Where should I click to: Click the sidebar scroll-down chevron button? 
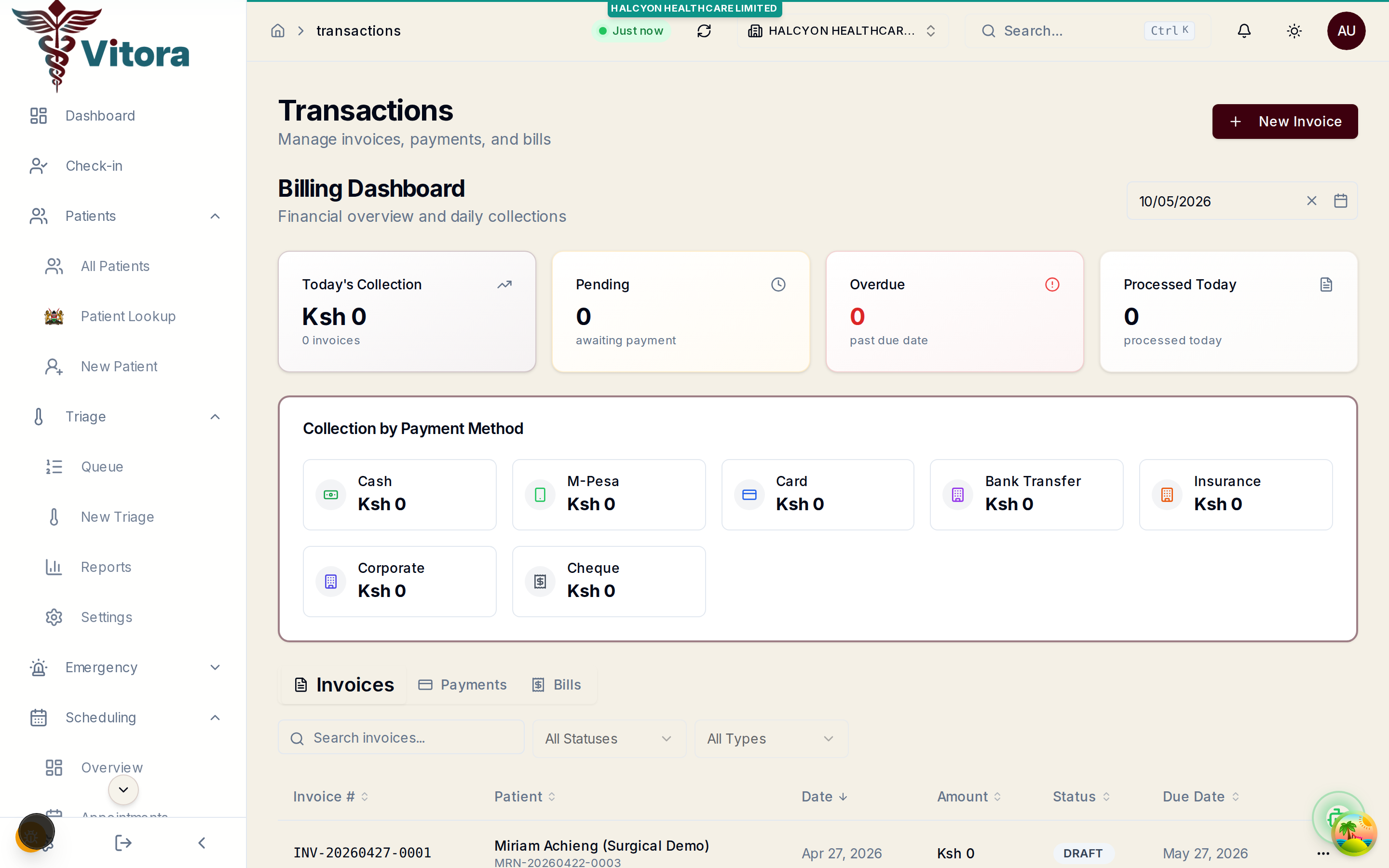[x=123, y=790]
